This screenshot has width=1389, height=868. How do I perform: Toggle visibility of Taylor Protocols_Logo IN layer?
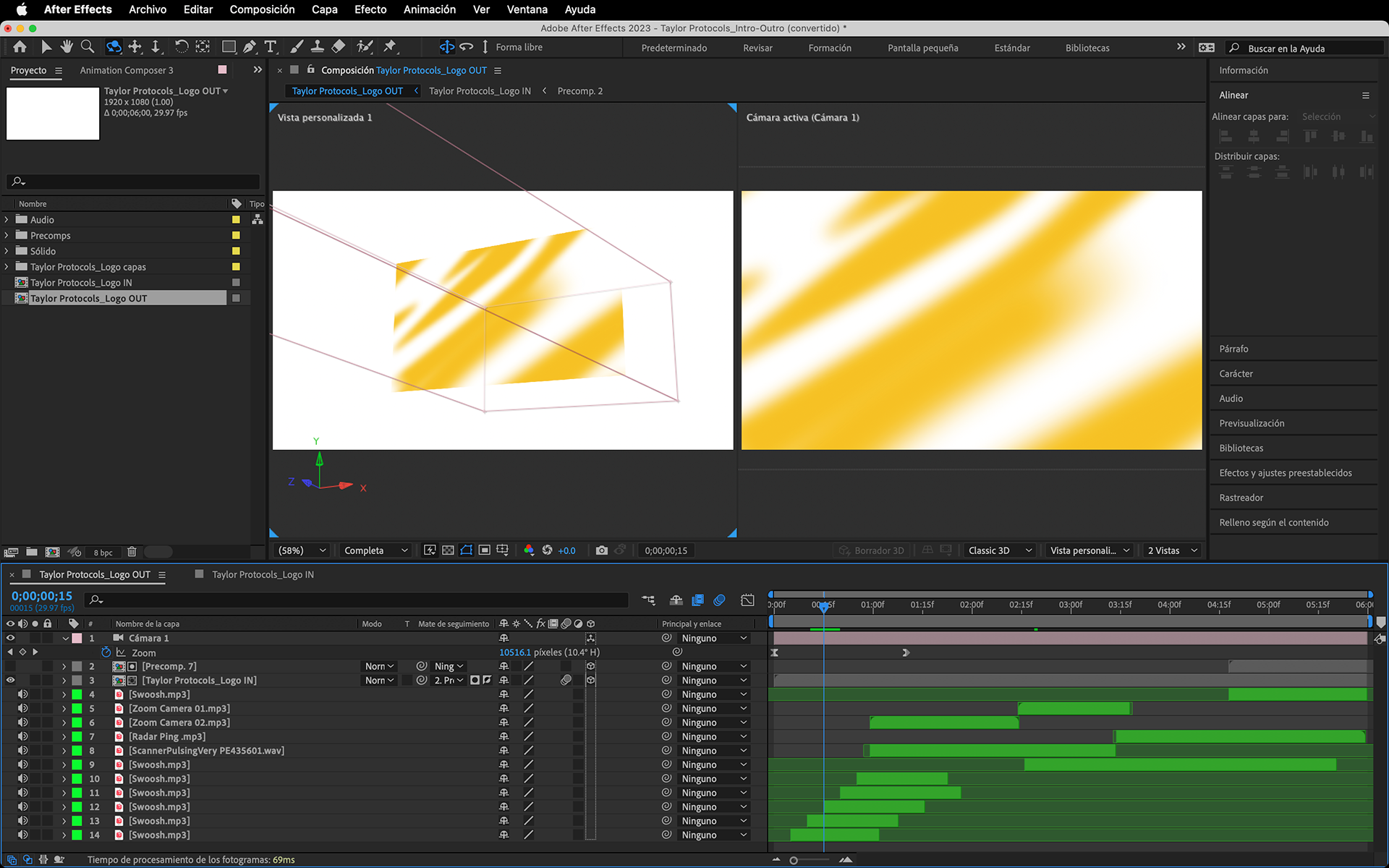(x=10, y=680)
